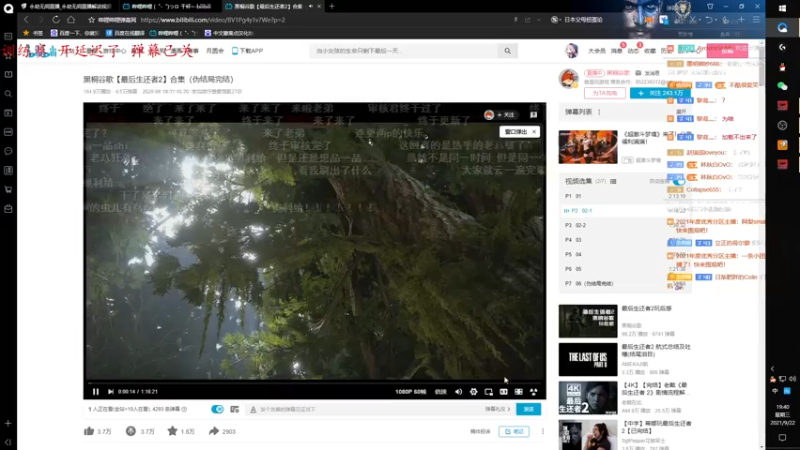This screenshot has height=450, width=800.
Task: Open the 4K recommended video thumbnail
Action: tap(588, 397)
